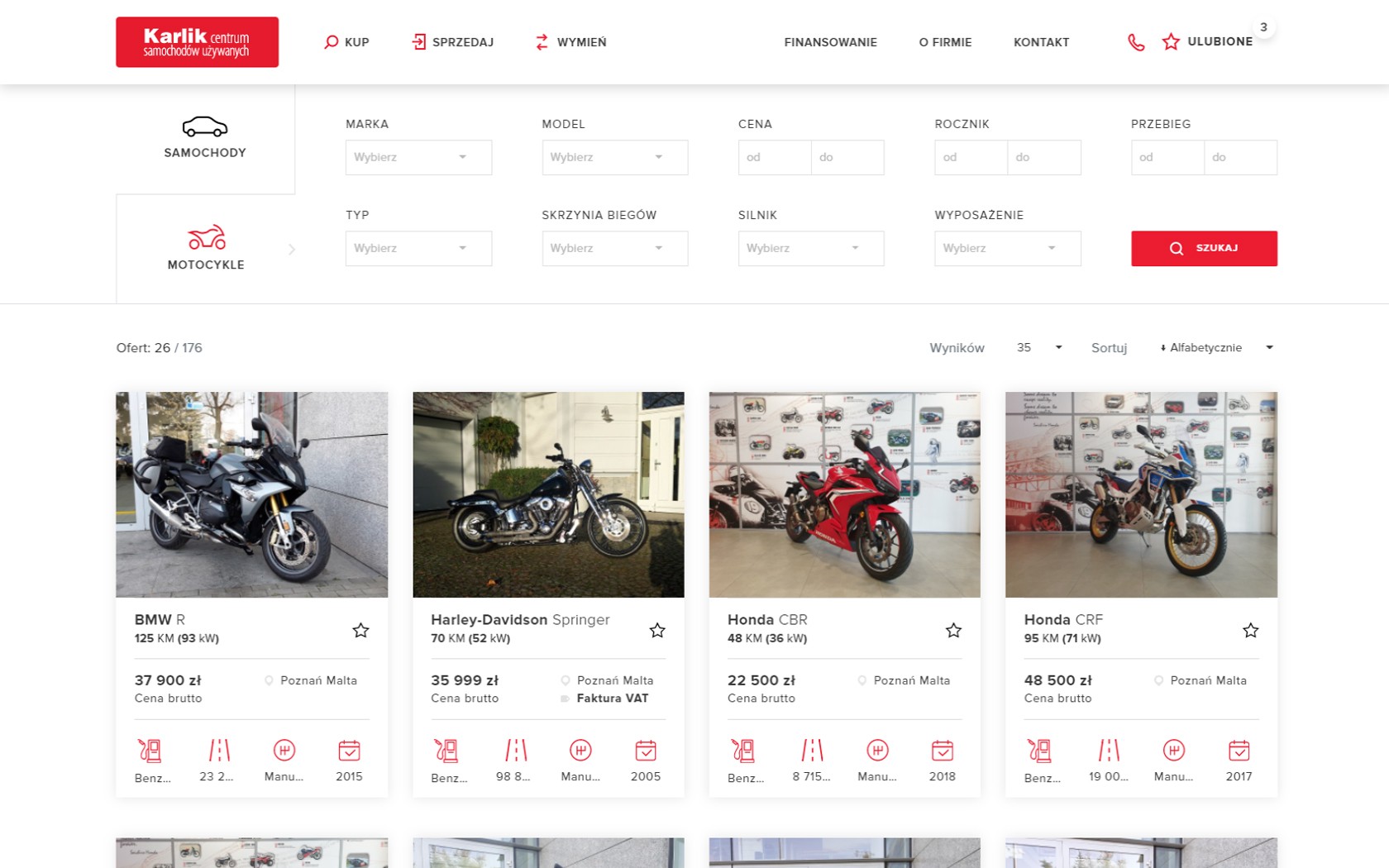
Task: Add Harley-Davidson Springer to favorites
Action: click(x=657, y=631)
